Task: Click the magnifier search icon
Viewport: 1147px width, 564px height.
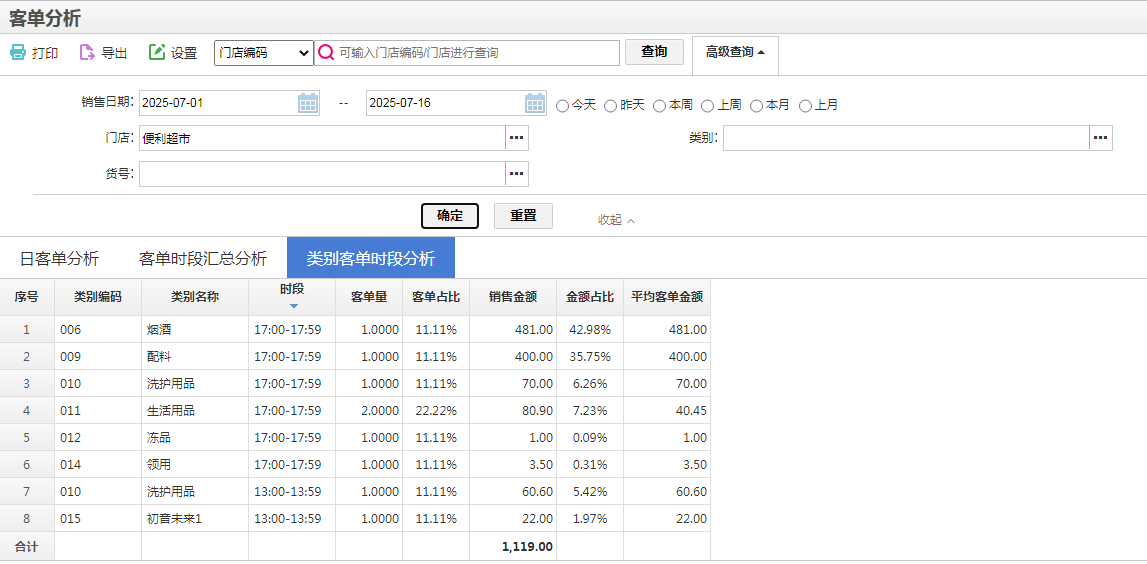Action: point(326,53)
